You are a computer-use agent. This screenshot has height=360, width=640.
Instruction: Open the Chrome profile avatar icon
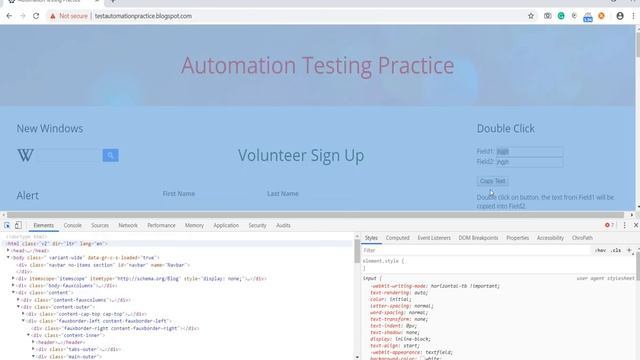620,16
